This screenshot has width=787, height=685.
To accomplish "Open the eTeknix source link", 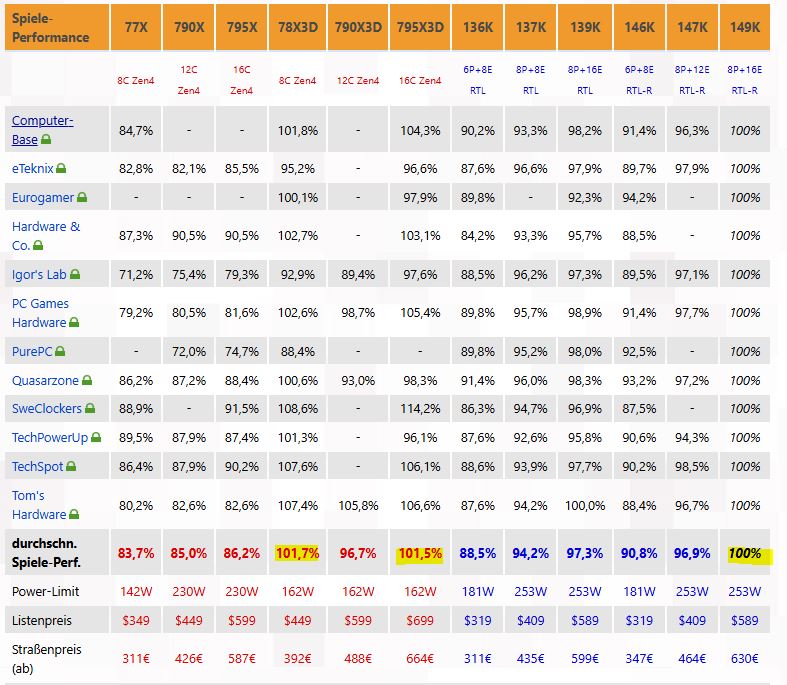I will pyautogui.click(x=33, y=169).
